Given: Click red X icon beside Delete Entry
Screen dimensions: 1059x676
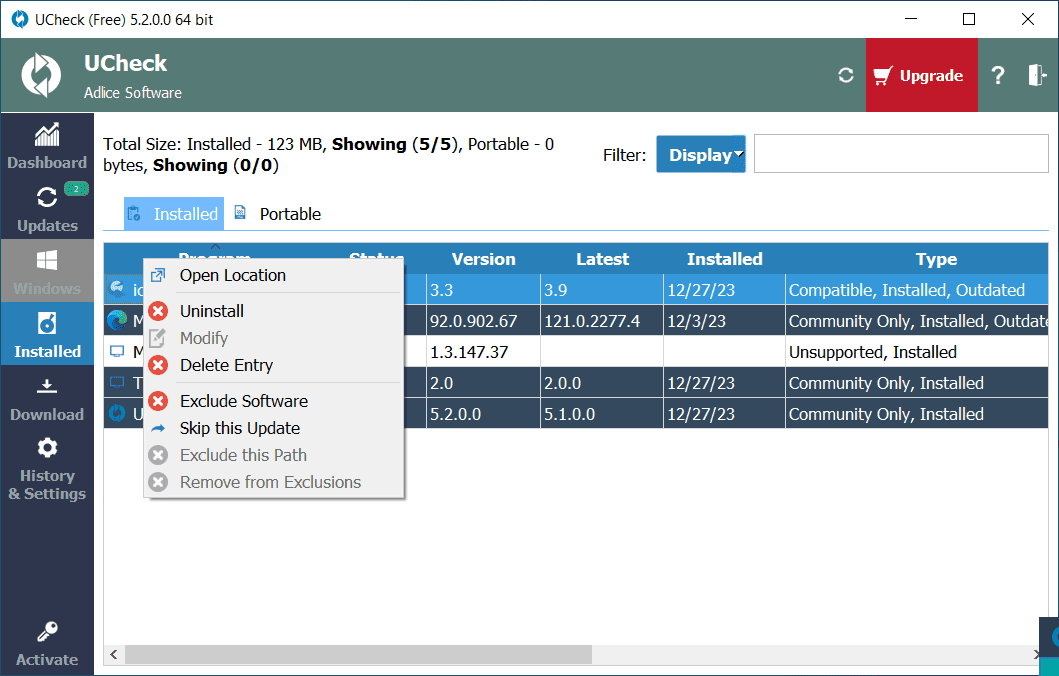Looking at the screenshot, I should coord(158,365).
